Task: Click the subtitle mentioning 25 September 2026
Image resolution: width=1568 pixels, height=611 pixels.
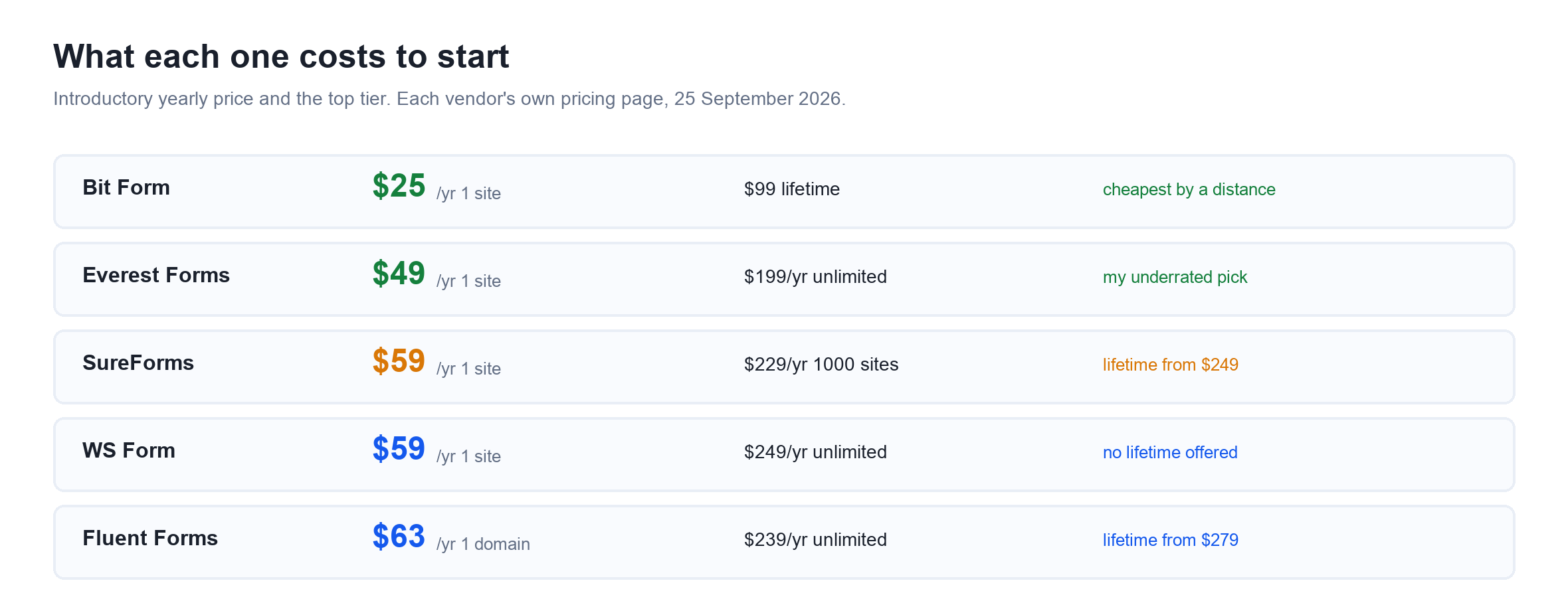Action: coord(449,98)
